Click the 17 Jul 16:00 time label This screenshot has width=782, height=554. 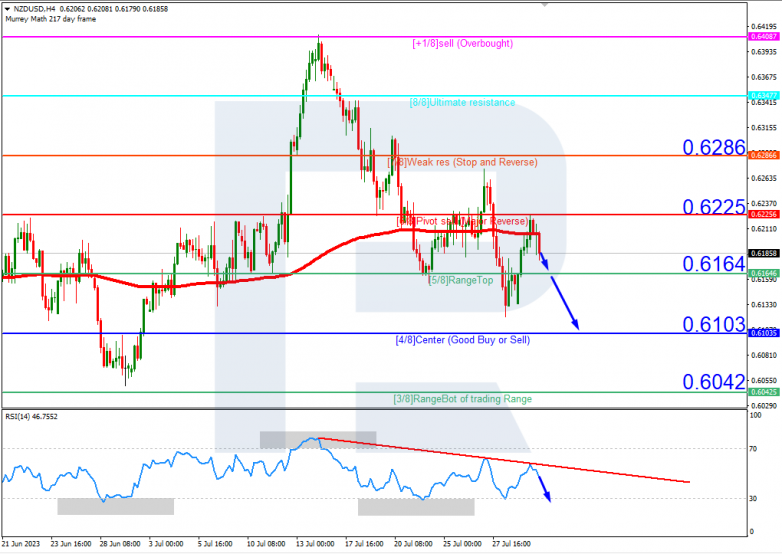[364, 544]
